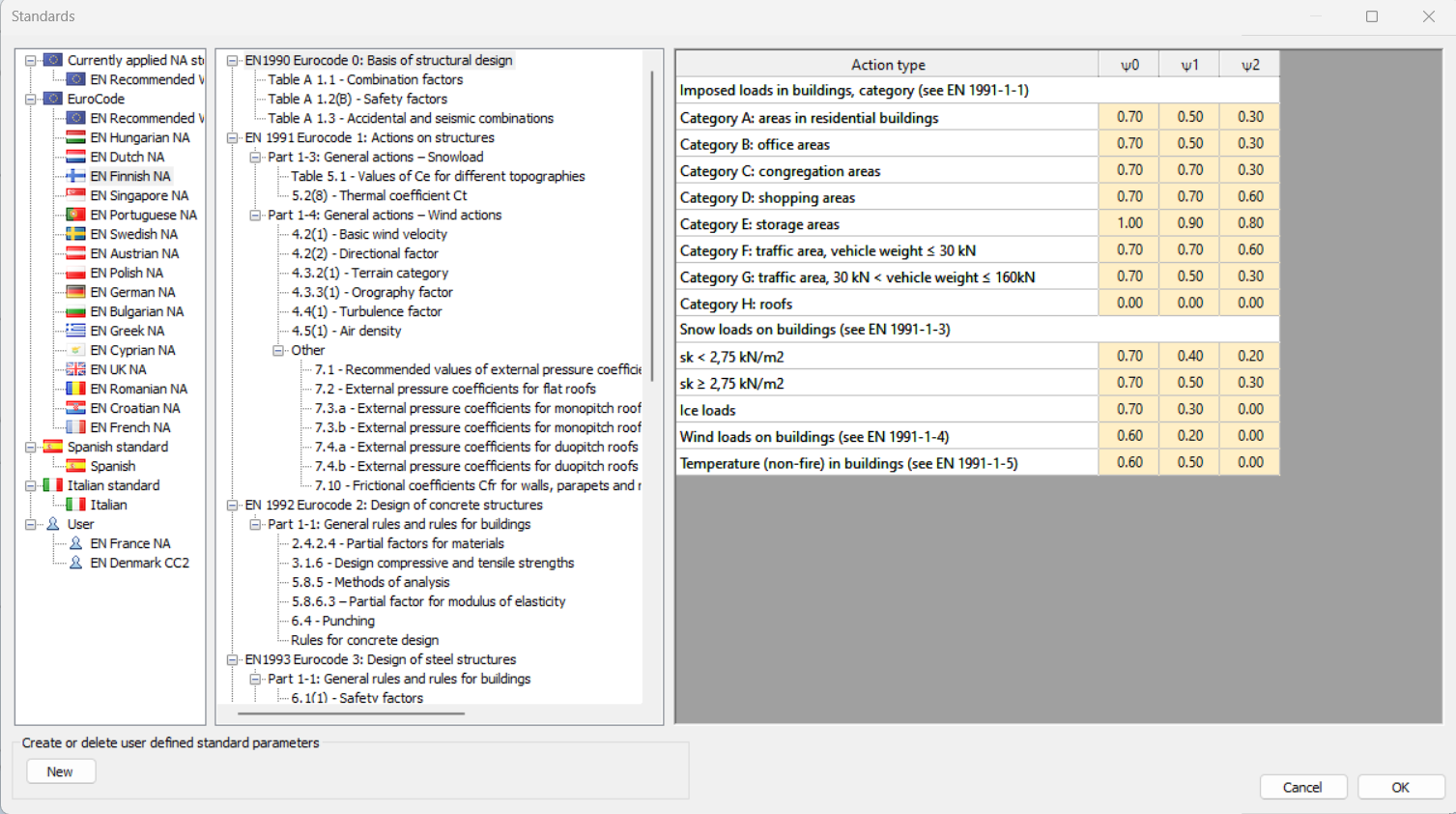Screen dimensions: 1456x814
Task: Click Italian flag icon beside Italian standard
Action: [x=52, y=485]
